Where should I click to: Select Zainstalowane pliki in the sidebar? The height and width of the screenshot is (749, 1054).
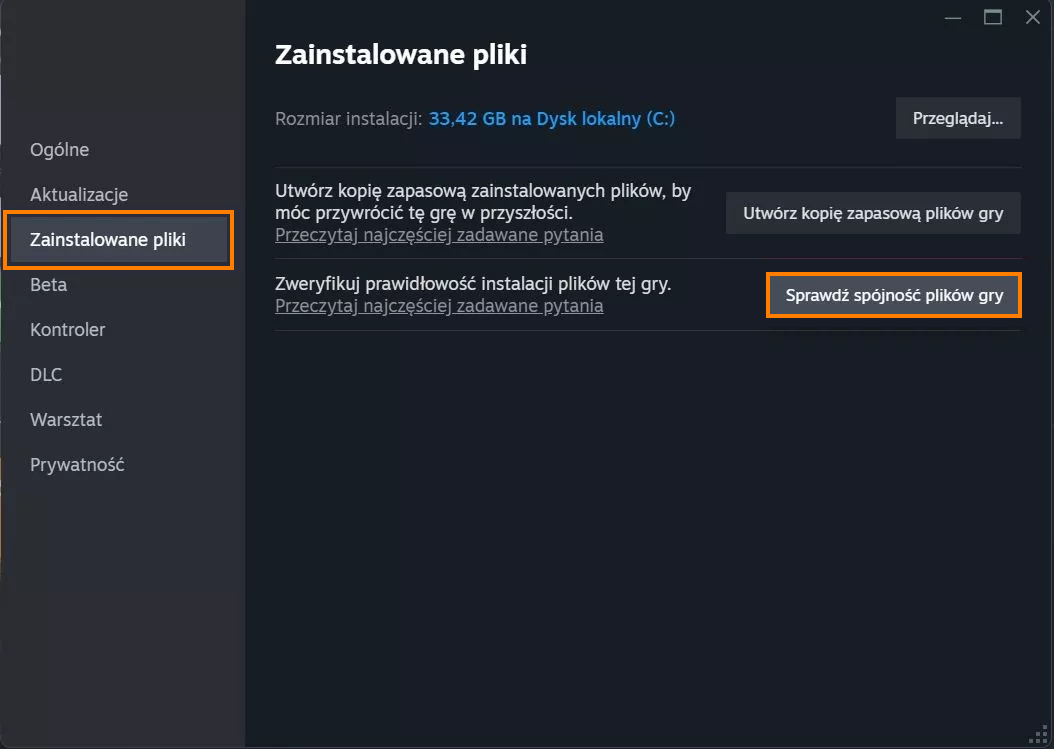click(118, 239)
